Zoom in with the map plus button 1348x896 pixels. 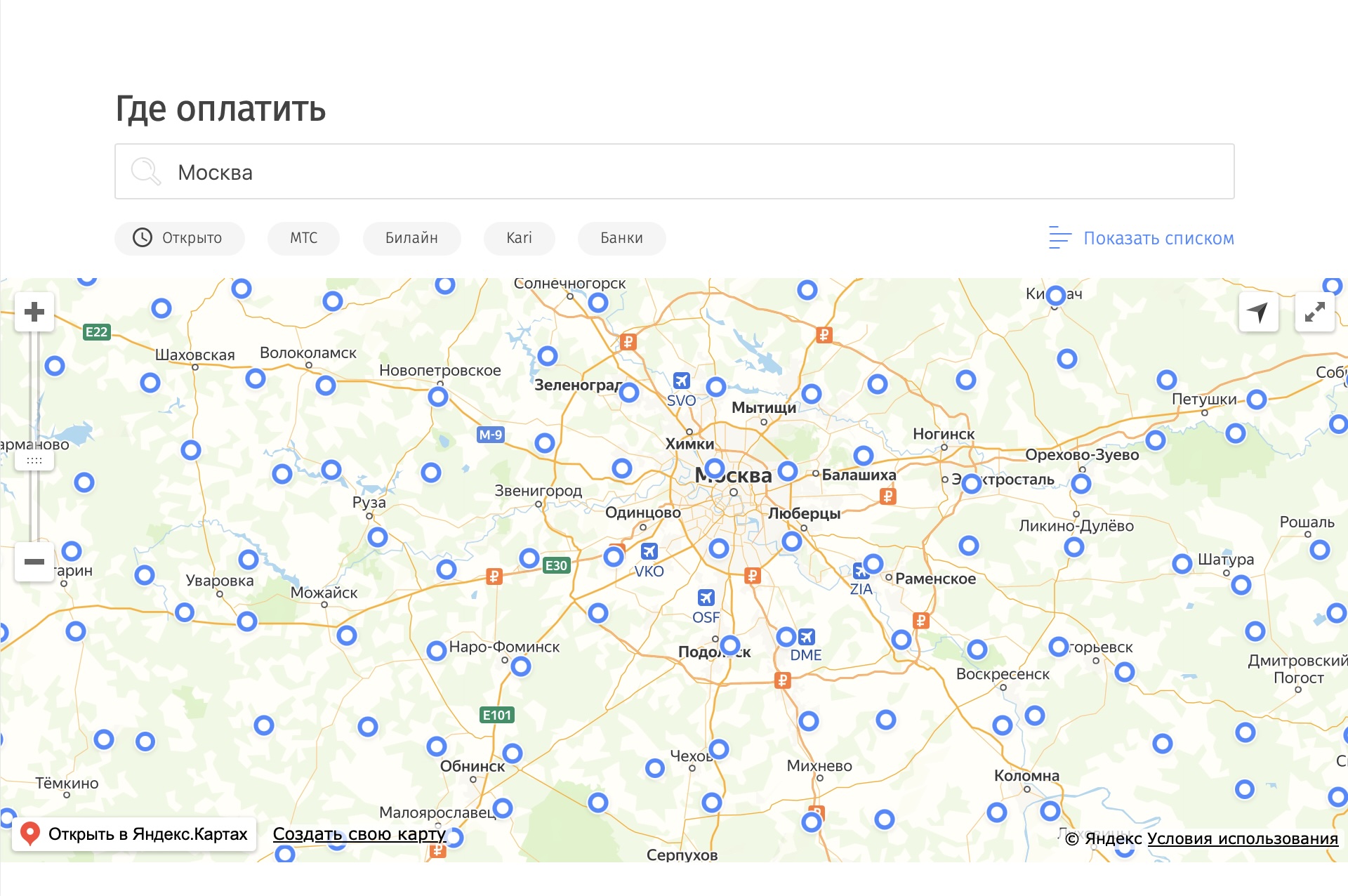34,312
